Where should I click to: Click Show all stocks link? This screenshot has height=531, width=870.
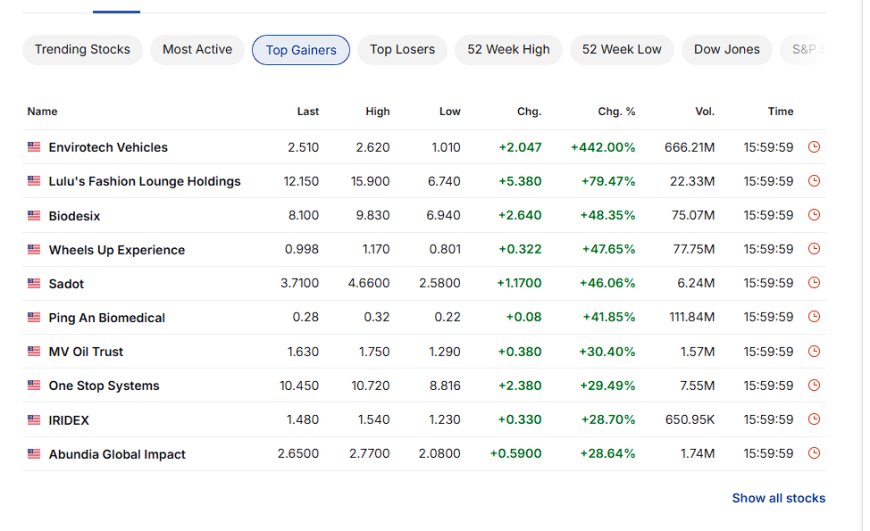[778, 498]
